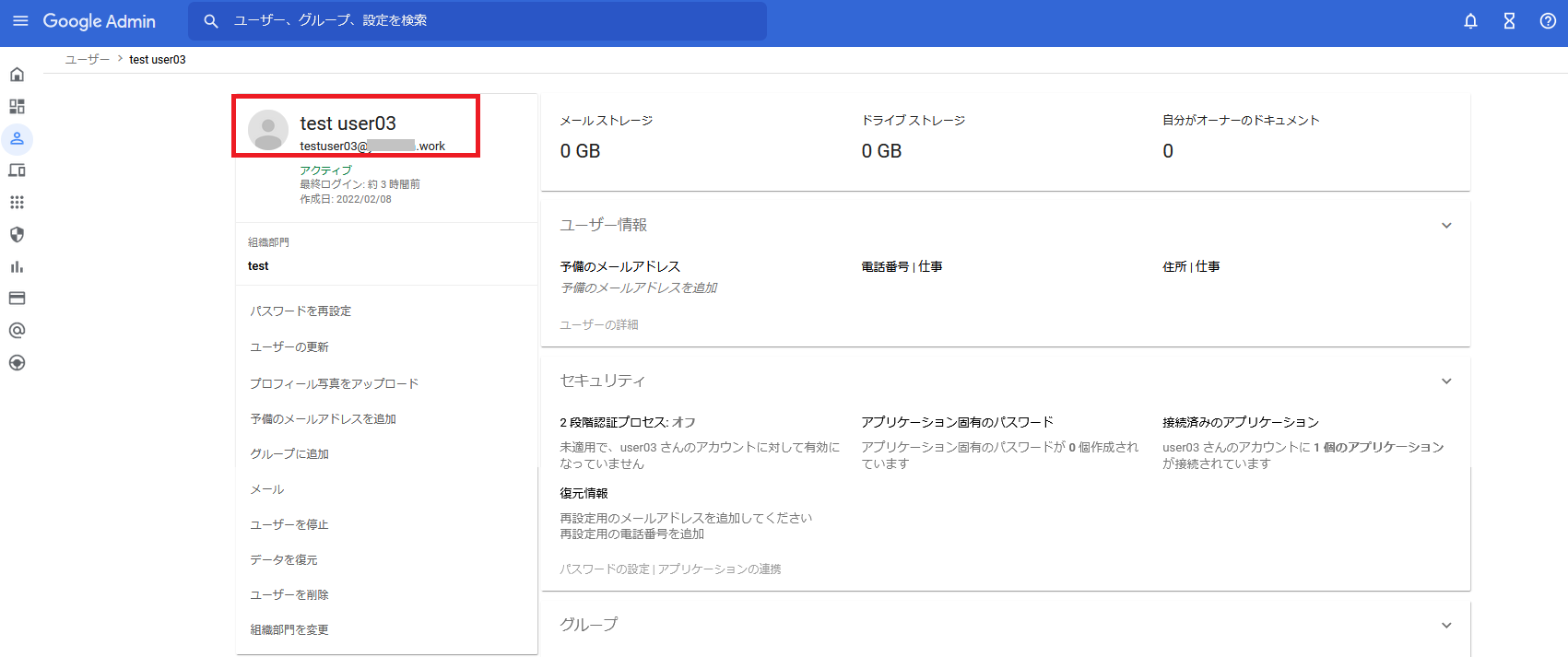This screenshot has width=1568, height=657.
Task: Click 自分がオーナーのドキュメント label
Action: [x=1241, y=121]
